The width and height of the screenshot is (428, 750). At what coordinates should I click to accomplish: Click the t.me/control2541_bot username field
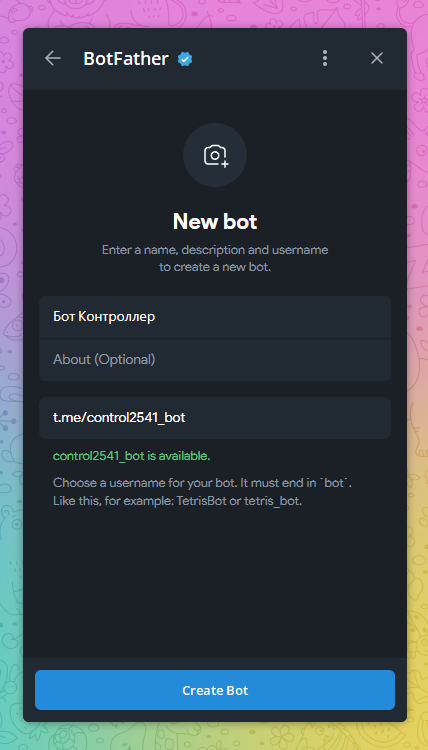coord(215,418)
